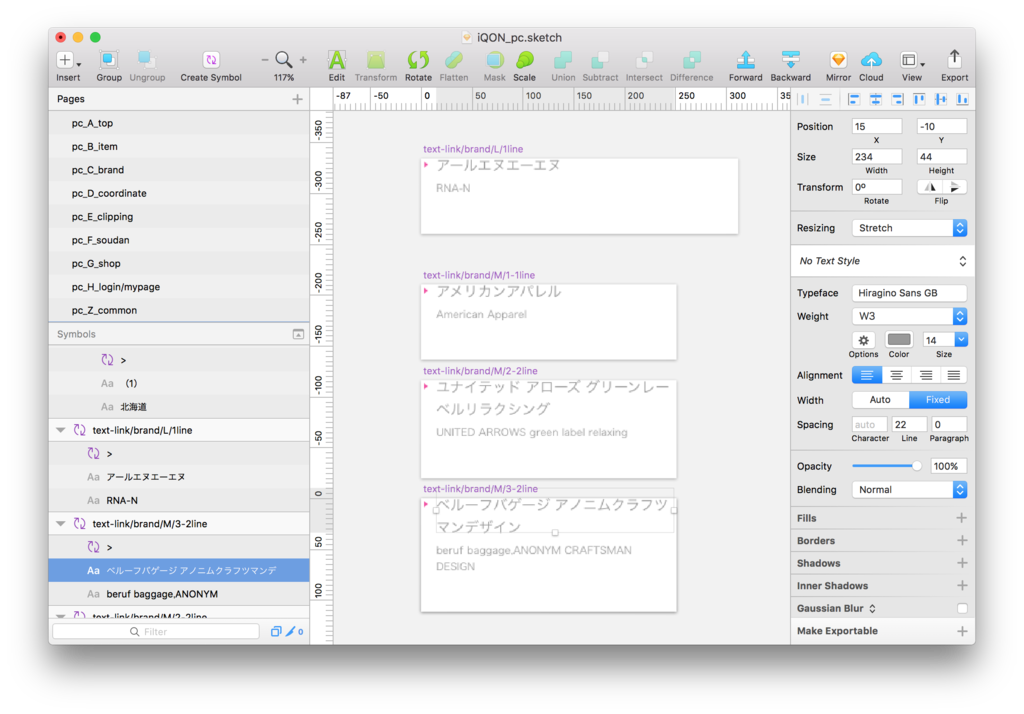Screen dimensions: 1024x714
Task: Select the Scale tool
Action: click(x=524, y=60)
